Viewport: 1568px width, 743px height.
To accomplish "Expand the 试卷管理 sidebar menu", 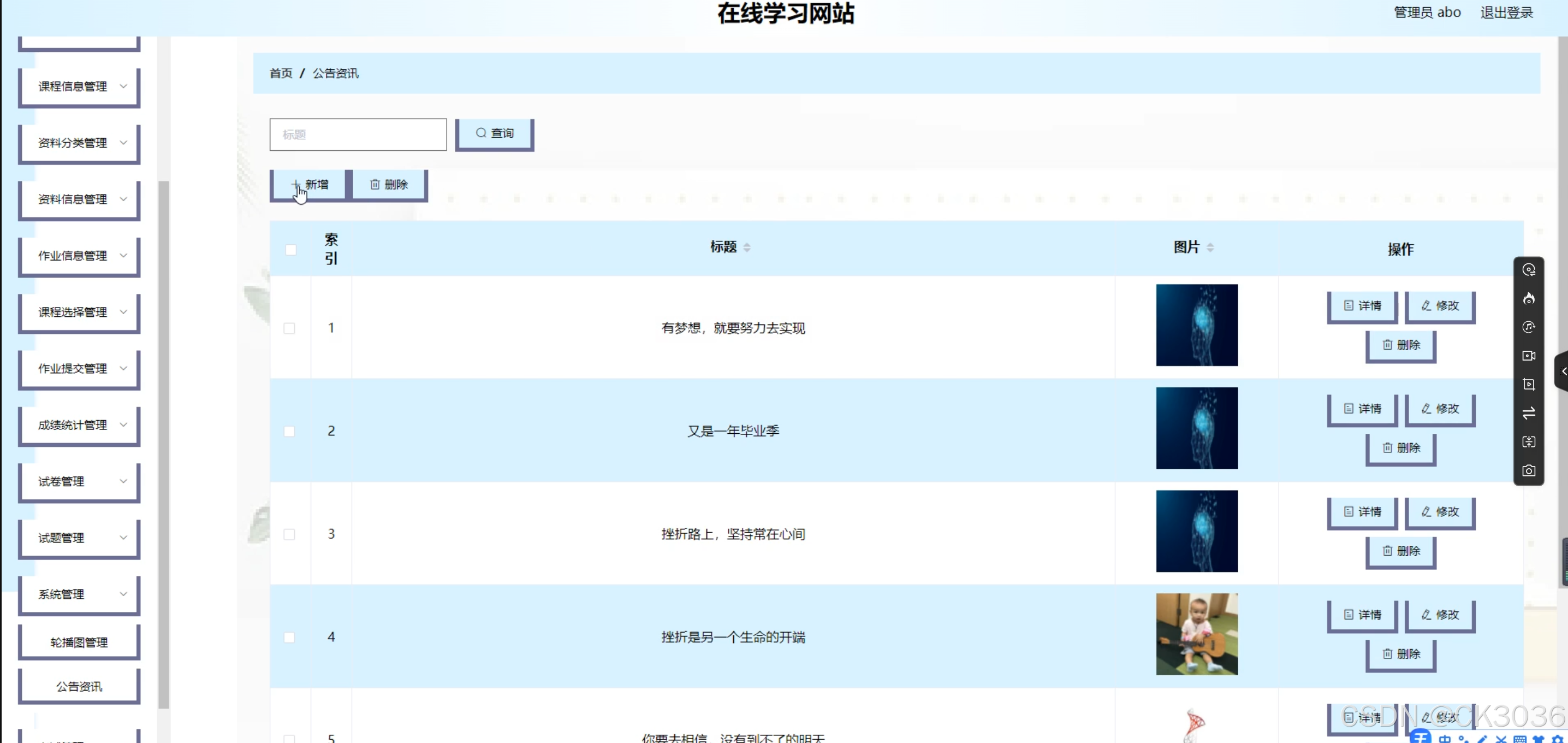I will (79, 481).
